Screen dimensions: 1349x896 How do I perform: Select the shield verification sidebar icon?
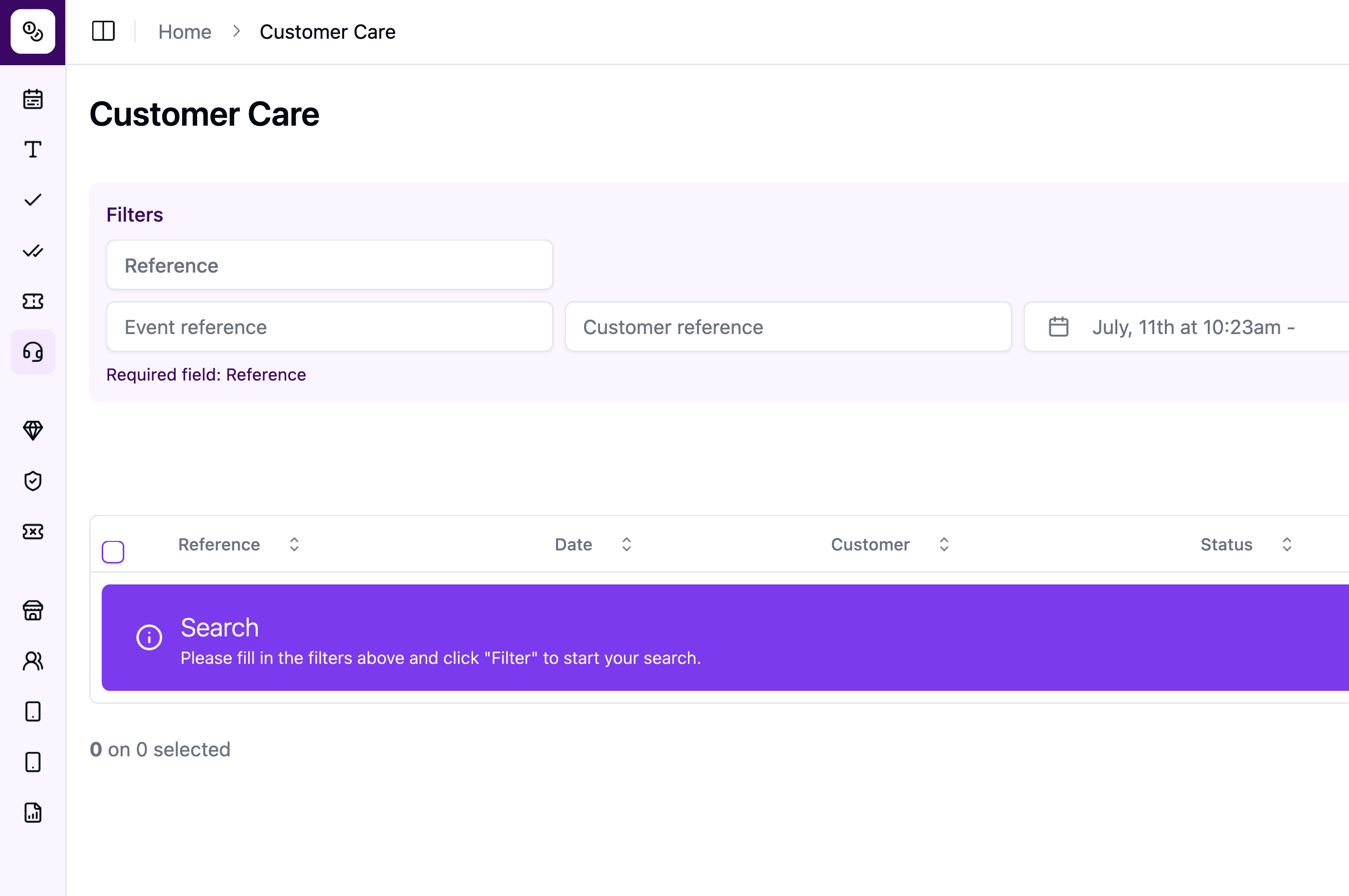tap(32, 481)
